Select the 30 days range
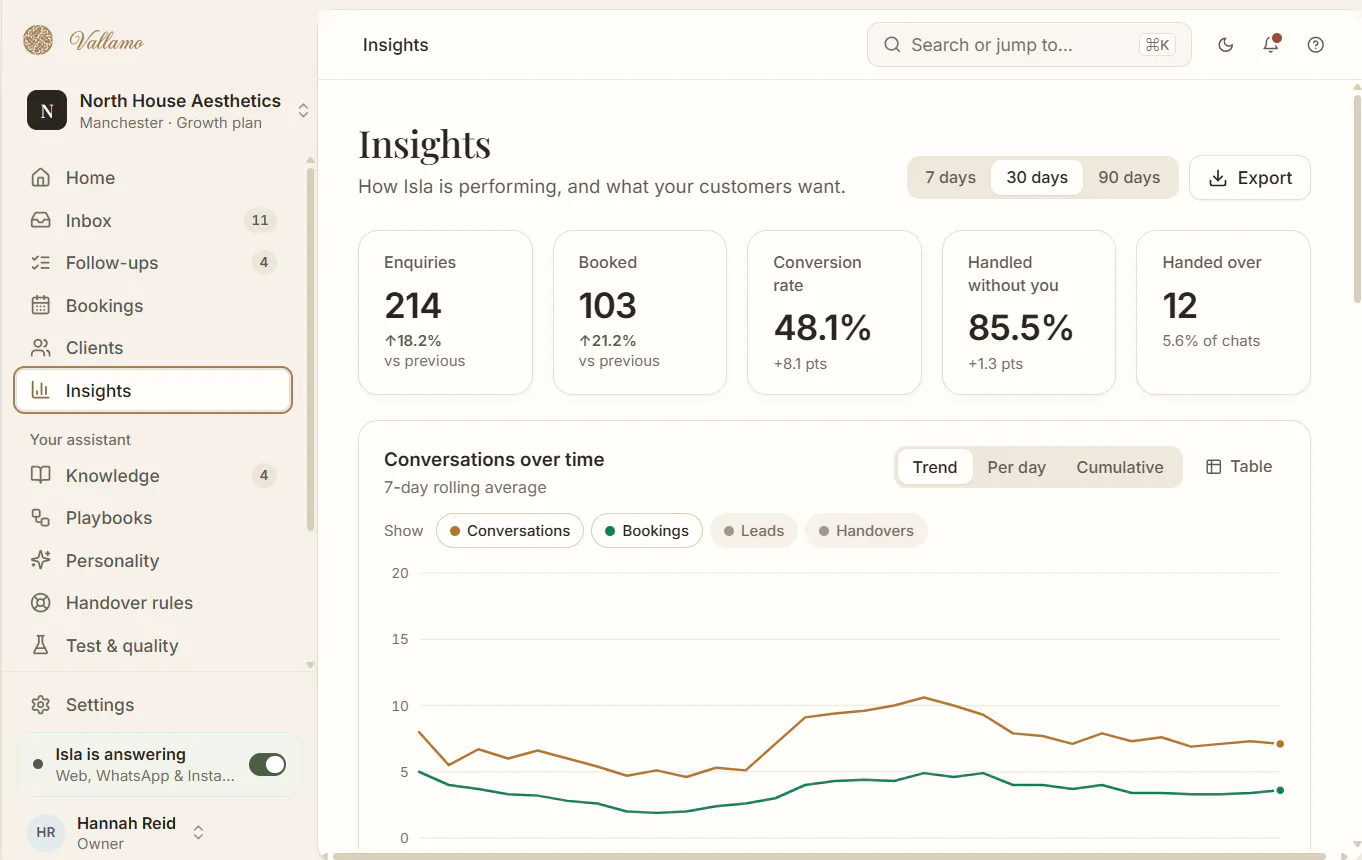Viewport: 1362px width, 860px height. coord(1037,178)
